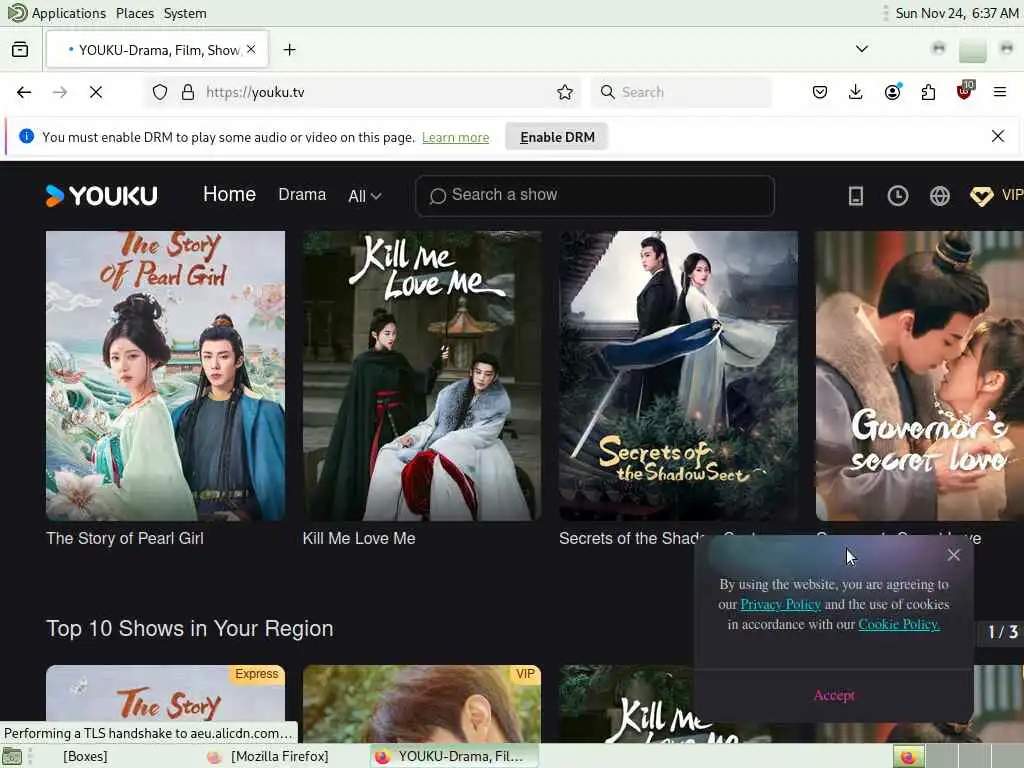Viewport: 1024px width, 768px height.
Task: Open the VIP-tagged Top 10 show thumbnail
Action: pyautogui.click(x=422, y=704)
